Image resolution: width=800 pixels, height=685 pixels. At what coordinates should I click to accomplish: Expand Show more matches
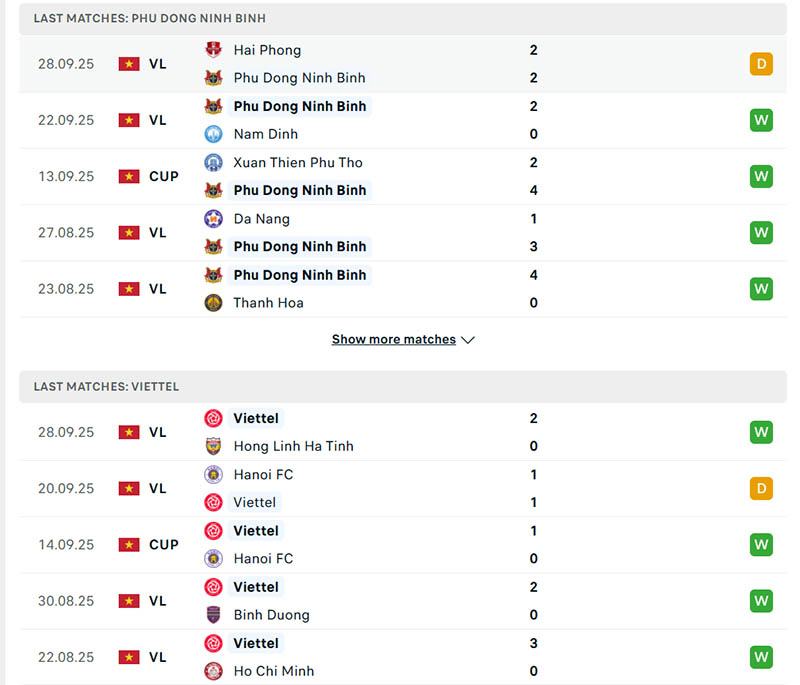pyautogui.click(x=393, y=340)
